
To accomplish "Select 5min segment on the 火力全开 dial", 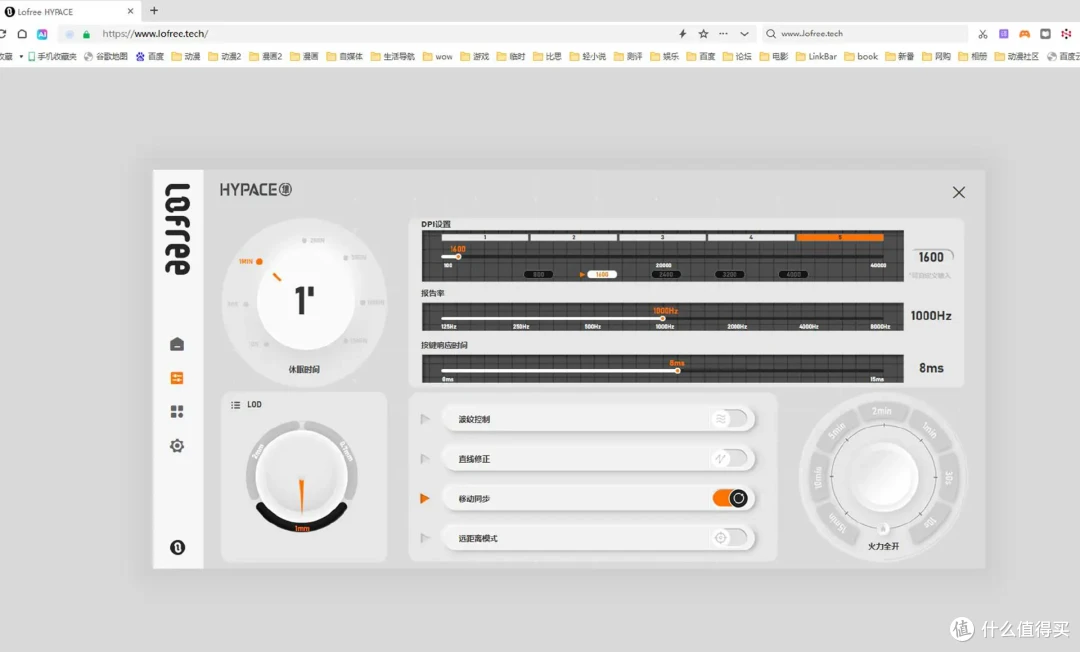I will click(x=836, y=431).
